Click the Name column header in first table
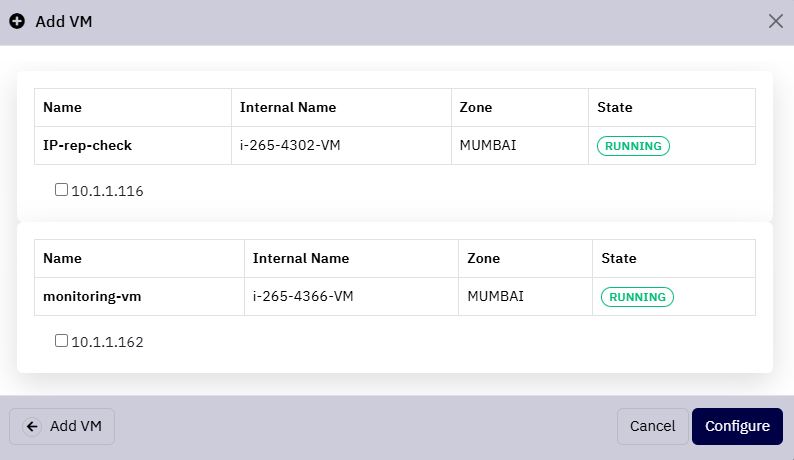Screen dimensions: 794x460 click(62, 107)
